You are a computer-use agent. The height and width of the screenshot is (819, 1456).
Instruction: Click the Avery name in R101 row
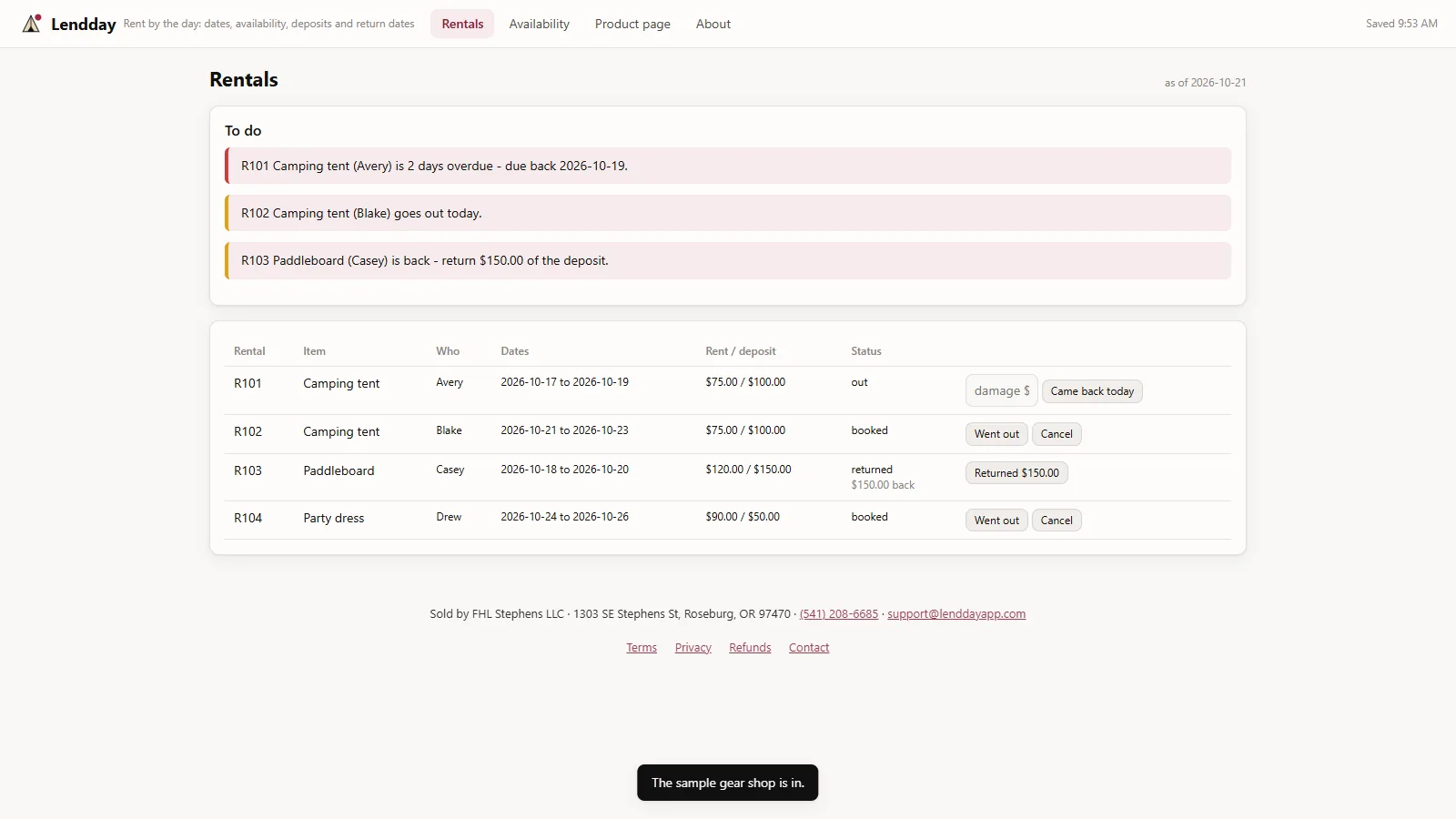[450, 382]
